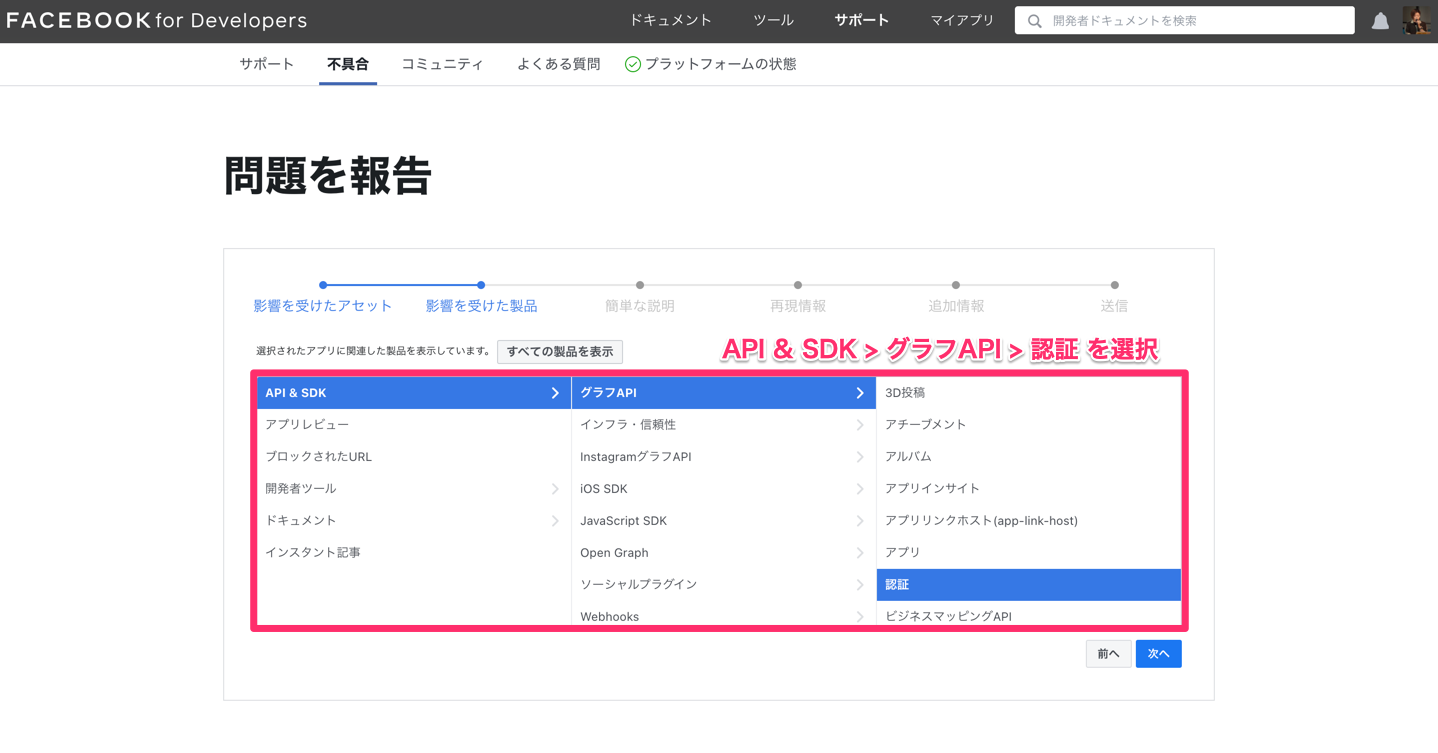
Task: Click the 送信 step label
Action: tap(1114, 306)
